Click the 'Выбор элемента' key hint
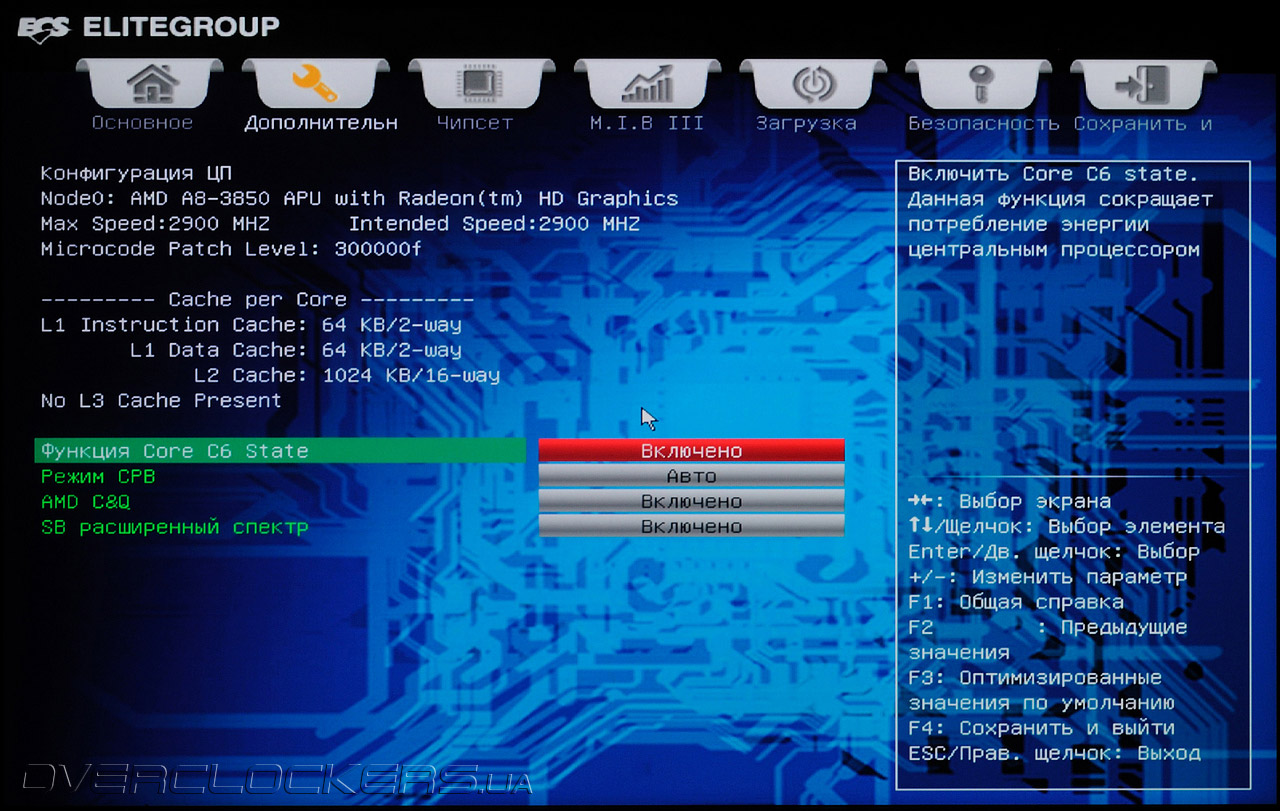 (x=1066, y=526)
